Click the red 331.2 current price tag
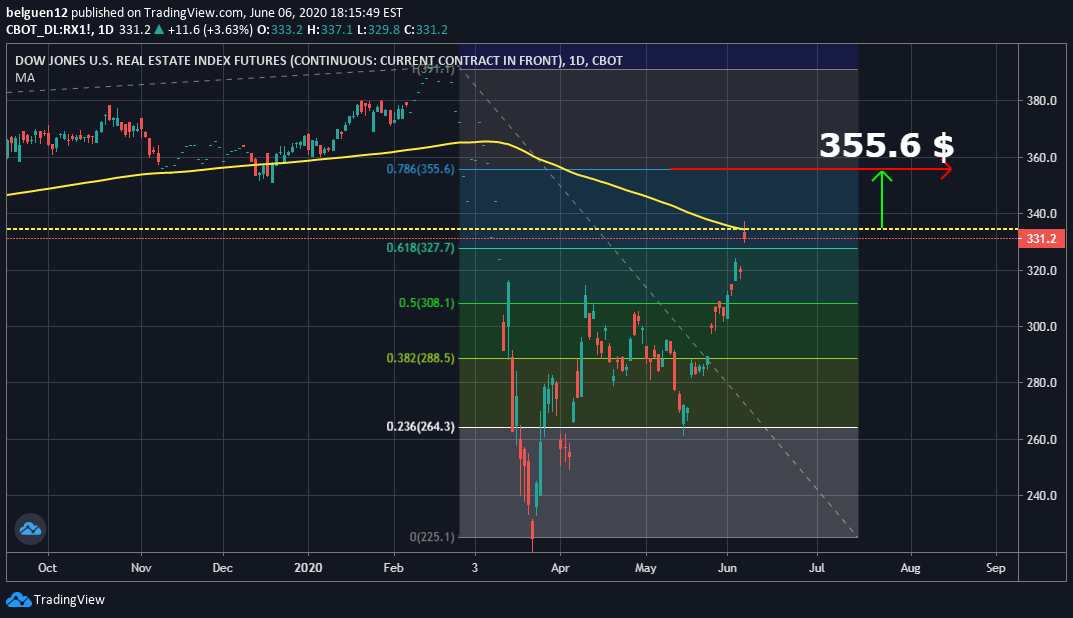 (x=1041, y=238)
